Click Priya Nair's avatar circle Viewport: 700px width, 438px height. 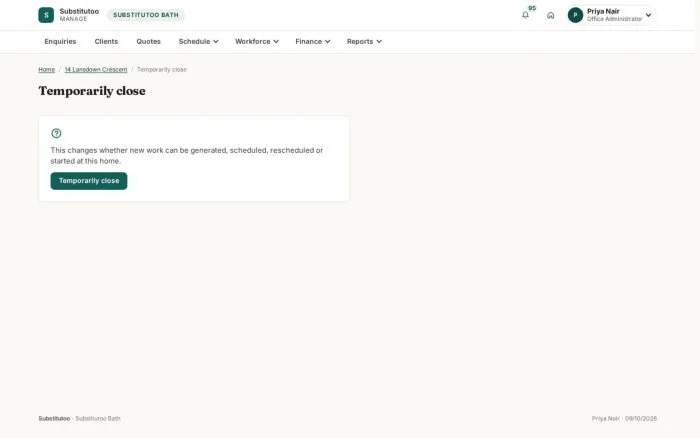coord(575,15)
